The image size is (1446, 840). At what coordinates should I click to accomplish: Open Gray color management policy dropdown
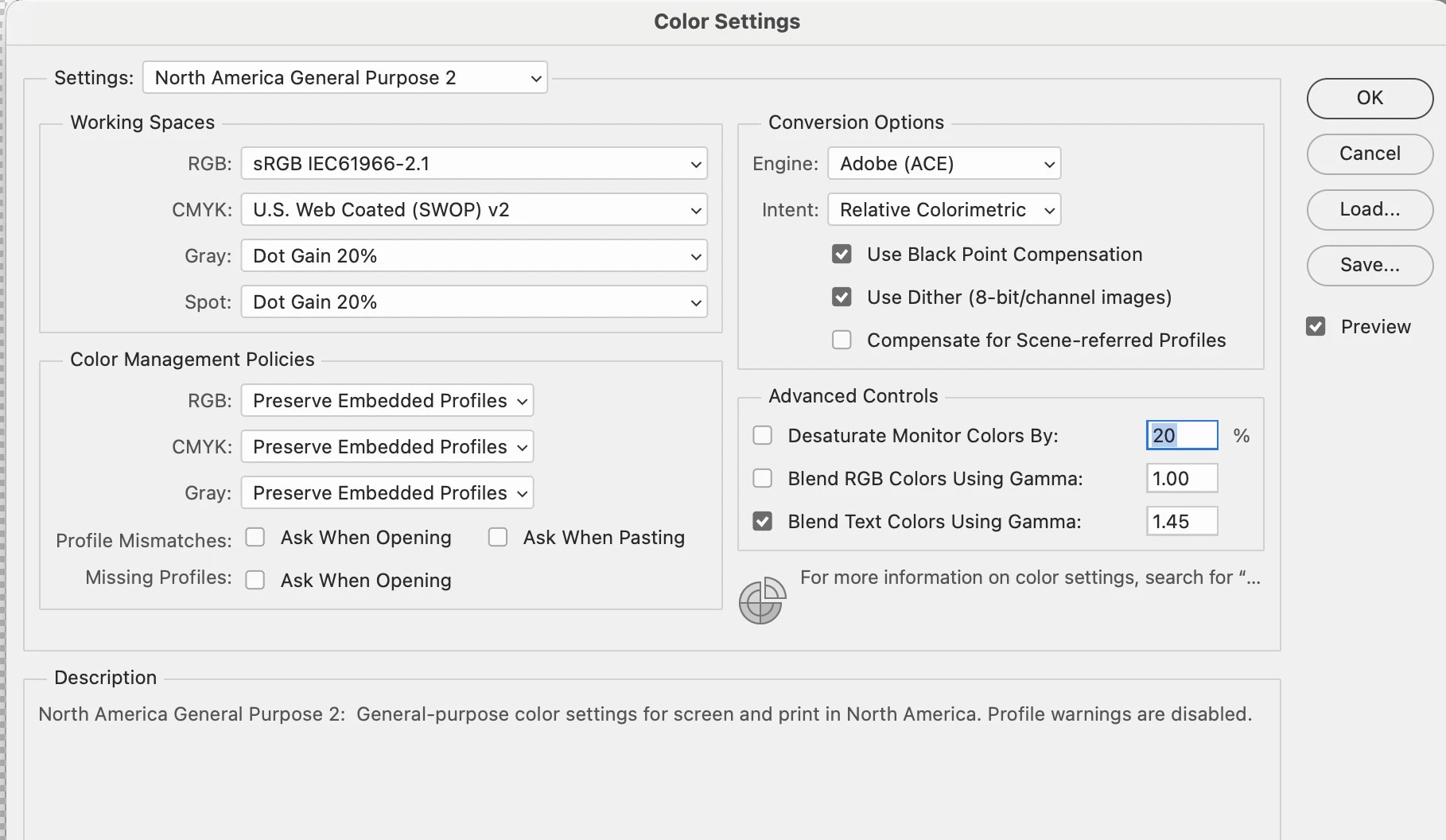click(x=387, y=493)
